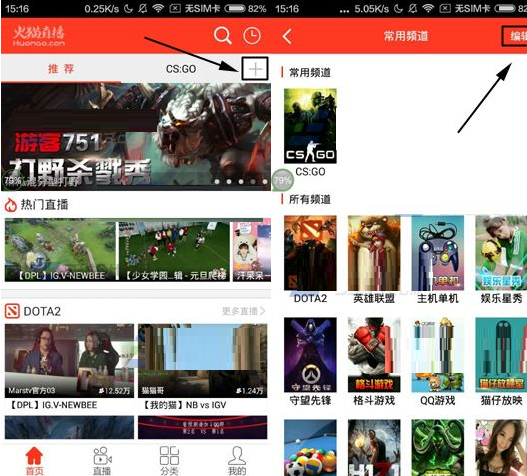Image resolution: width=527 pixels, height=476 pixels.
Task: Select the billiards channel cover
Action: point(310,447)
